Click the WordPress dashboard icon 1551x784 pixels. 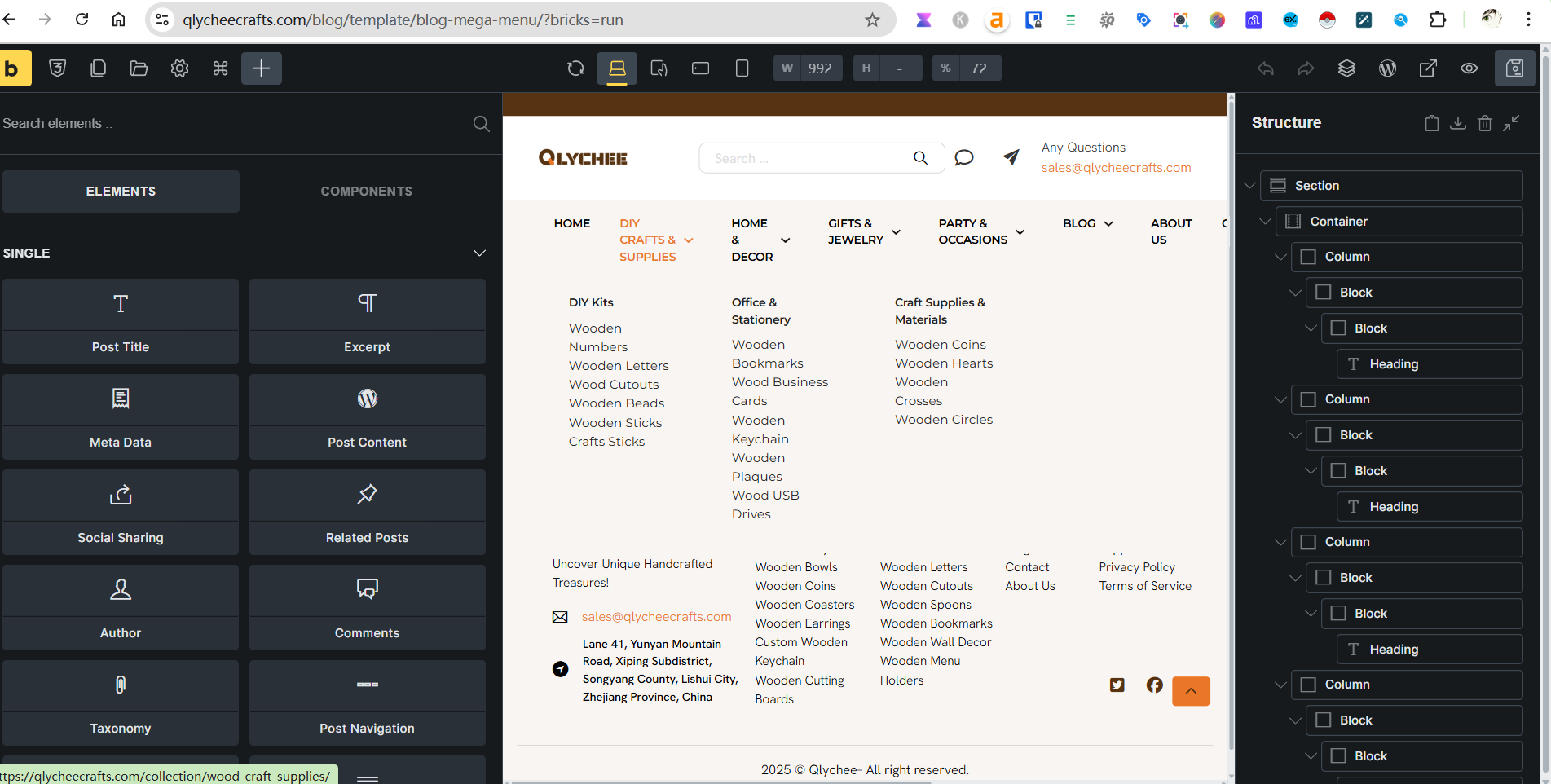point(1387,68)
